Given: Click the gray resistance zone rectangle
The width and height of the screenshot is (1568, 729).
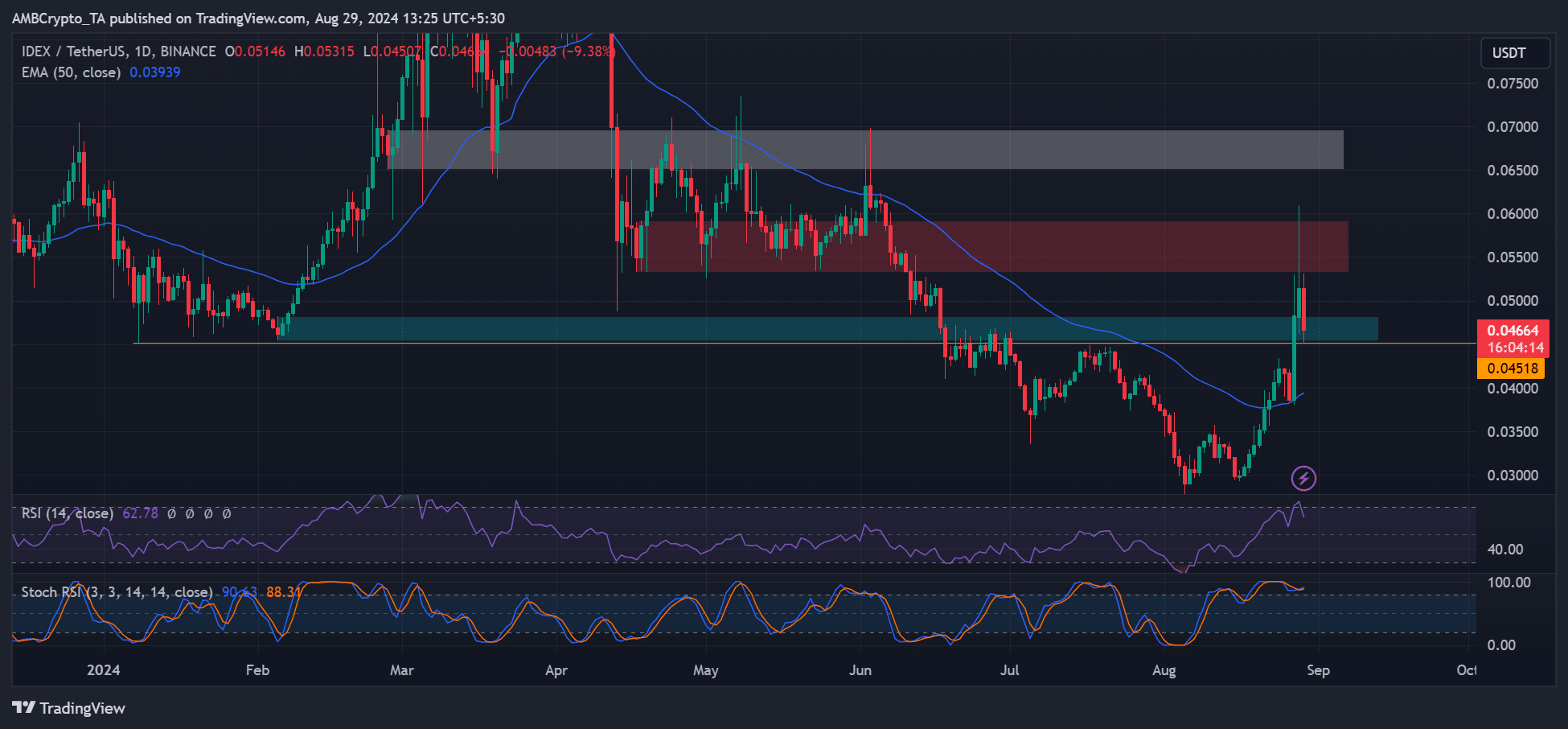Looking at the screenshot, I should click(x=866, y=150).
